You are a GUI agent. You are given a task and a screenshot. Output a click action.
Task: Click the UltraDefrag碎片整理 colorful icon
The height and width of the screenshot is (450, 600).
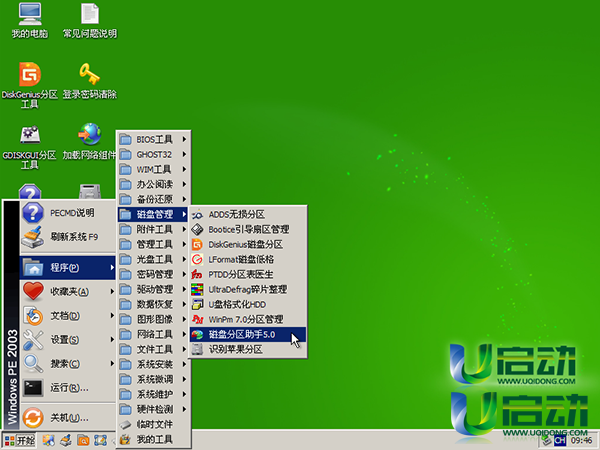click(x=197, y=289)
